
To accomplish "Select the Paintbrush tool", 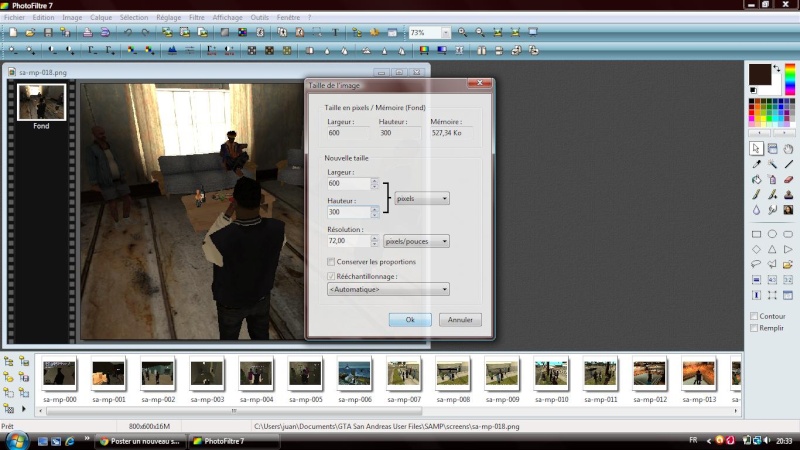I will point(756,194).
